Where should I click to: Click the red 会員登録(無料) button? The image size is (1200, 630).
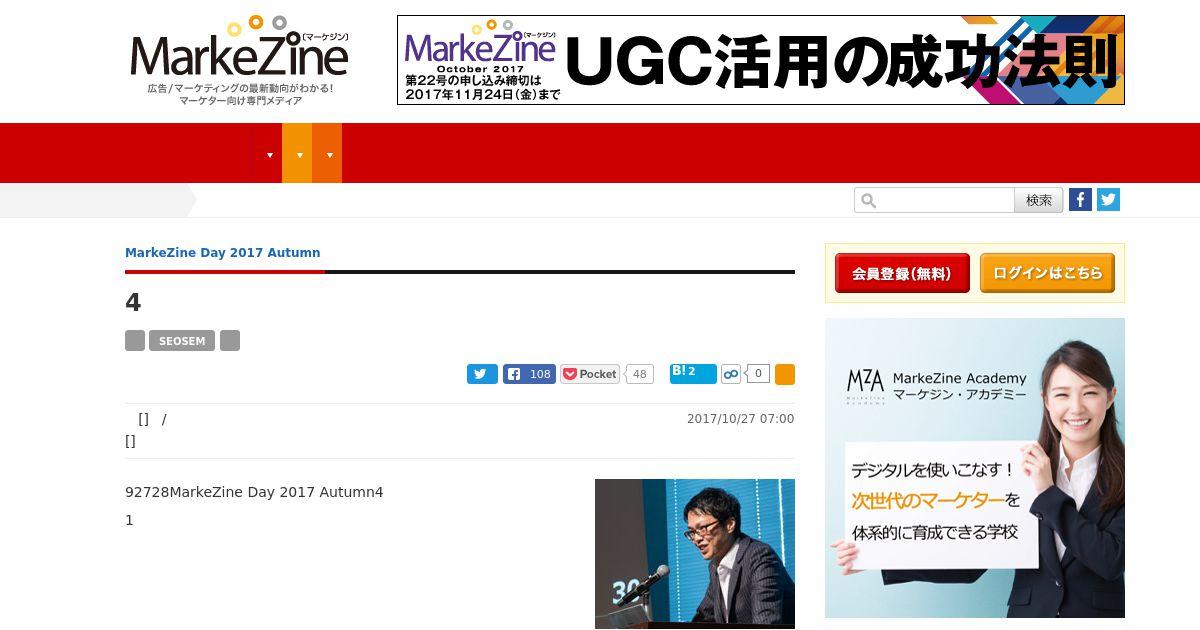(x=902, y=273)
